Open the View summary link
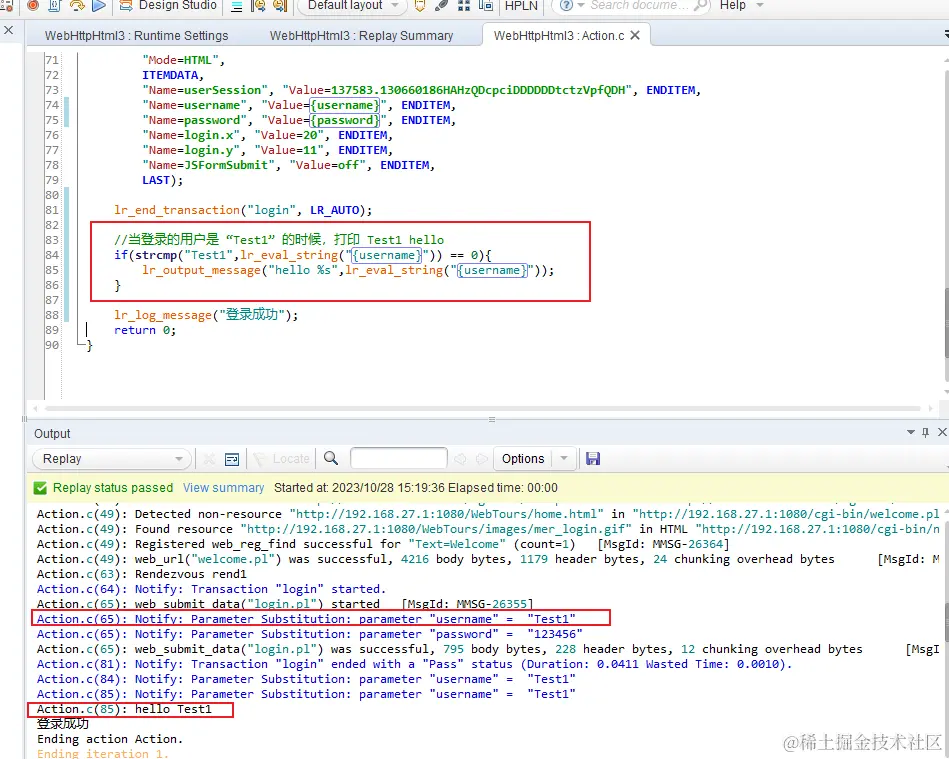 click(x=223, y=488)
